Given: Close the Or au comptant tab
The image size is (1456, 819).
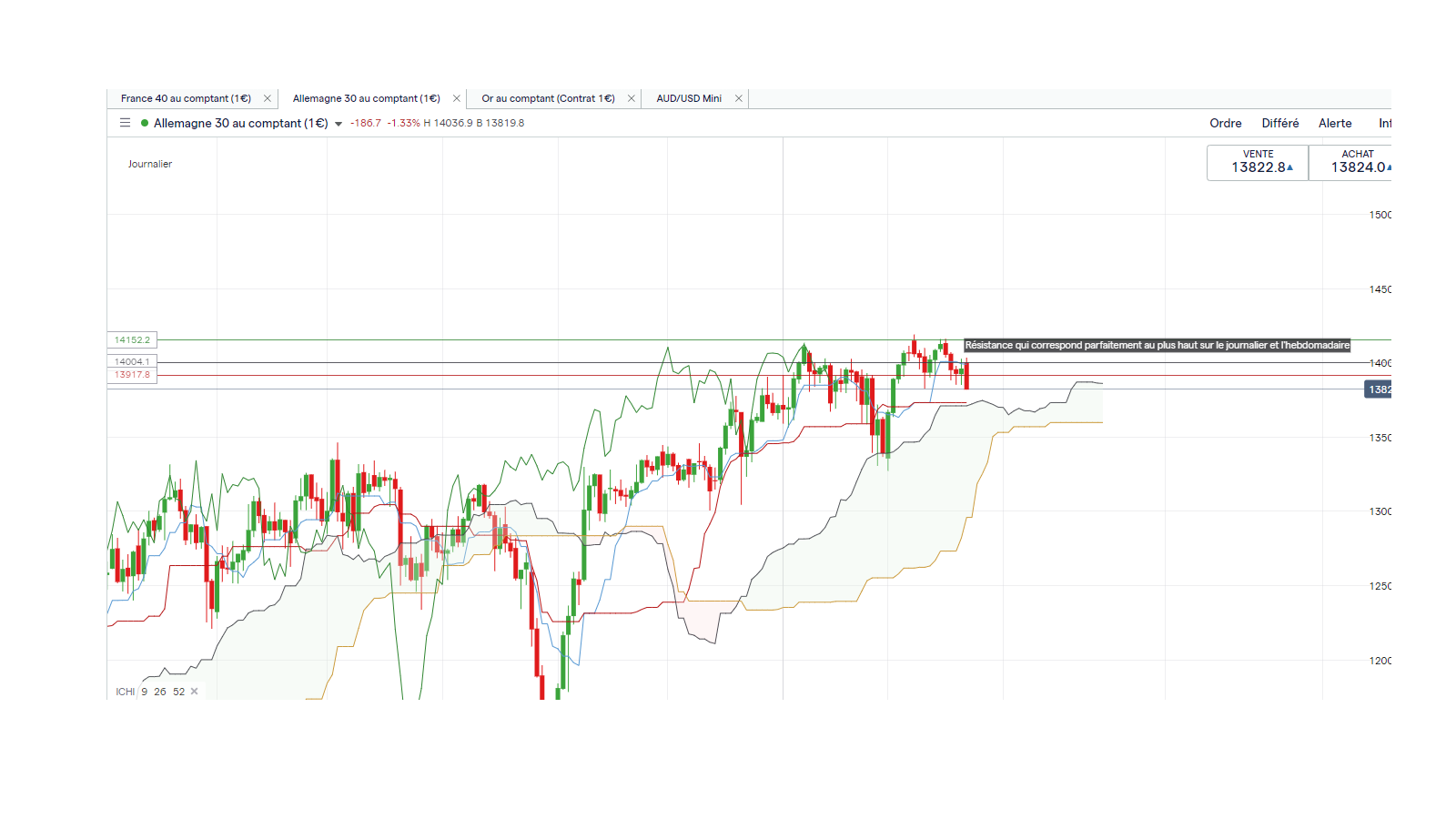Looking at the screenshot, I should [632, 98].
